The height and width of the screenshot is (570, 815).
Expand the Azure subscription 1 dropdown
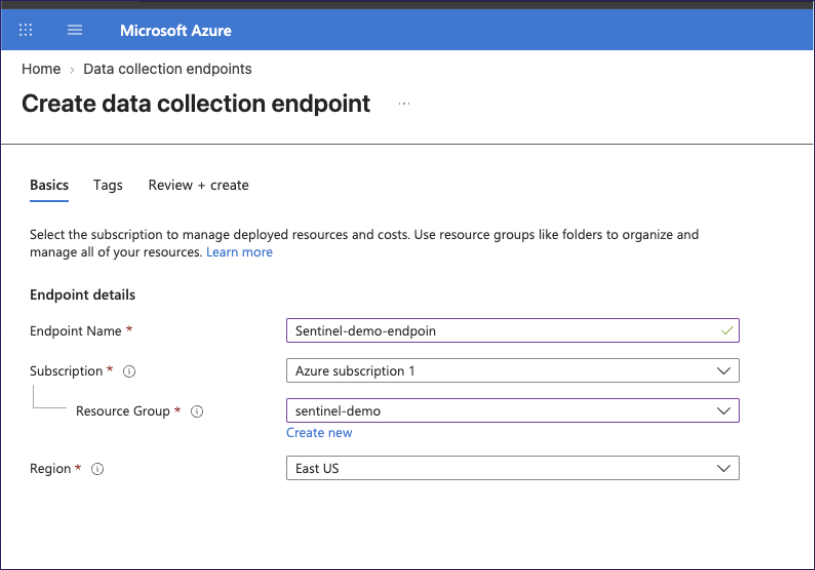[512, 370]
